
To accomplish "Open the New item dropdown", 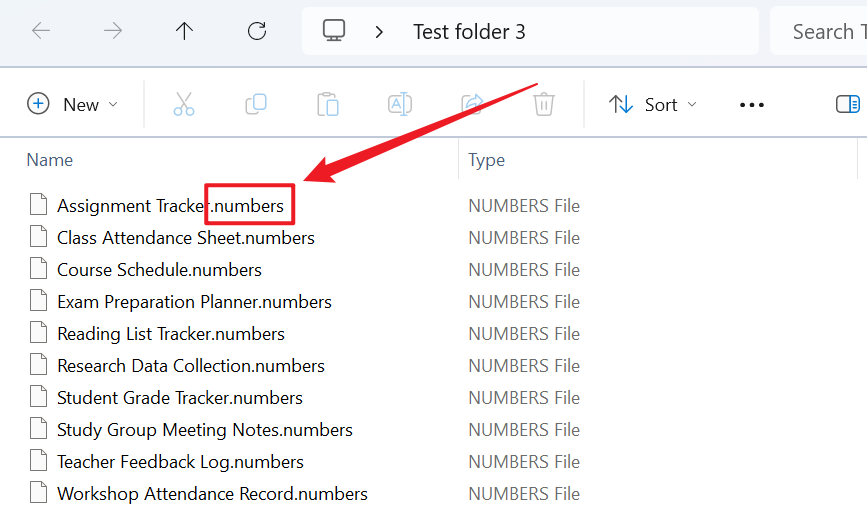I will (x=73, y=104).
